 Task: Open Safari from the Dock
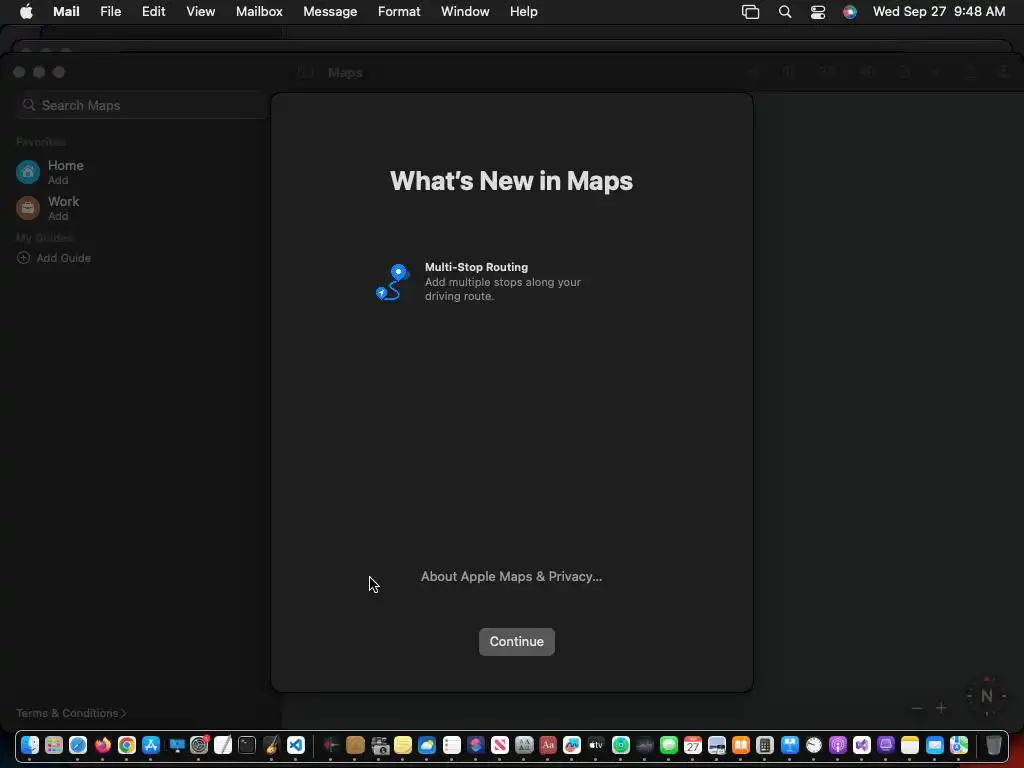coord(78,745)
